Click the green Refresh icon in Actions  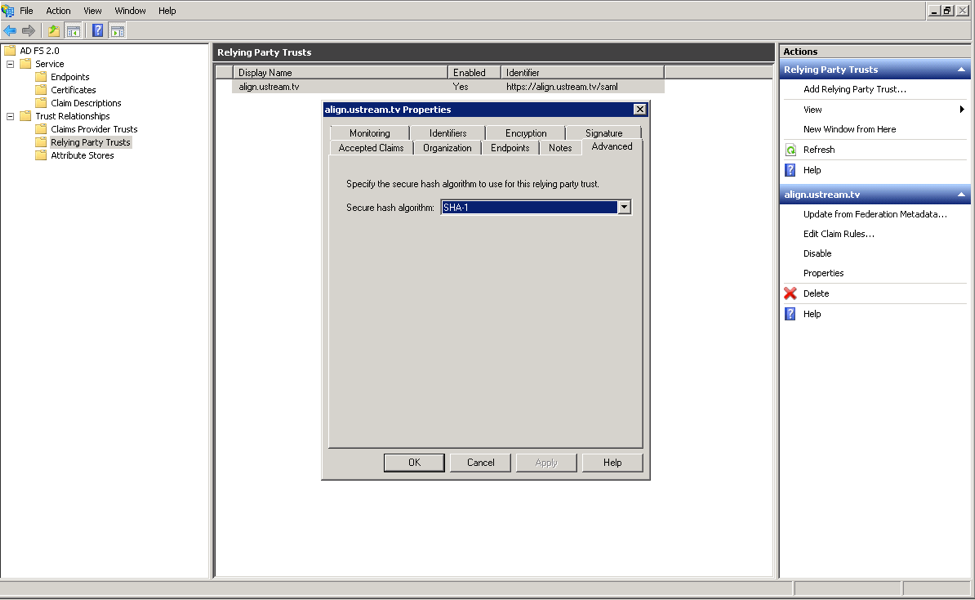click(x=790, y=150)
